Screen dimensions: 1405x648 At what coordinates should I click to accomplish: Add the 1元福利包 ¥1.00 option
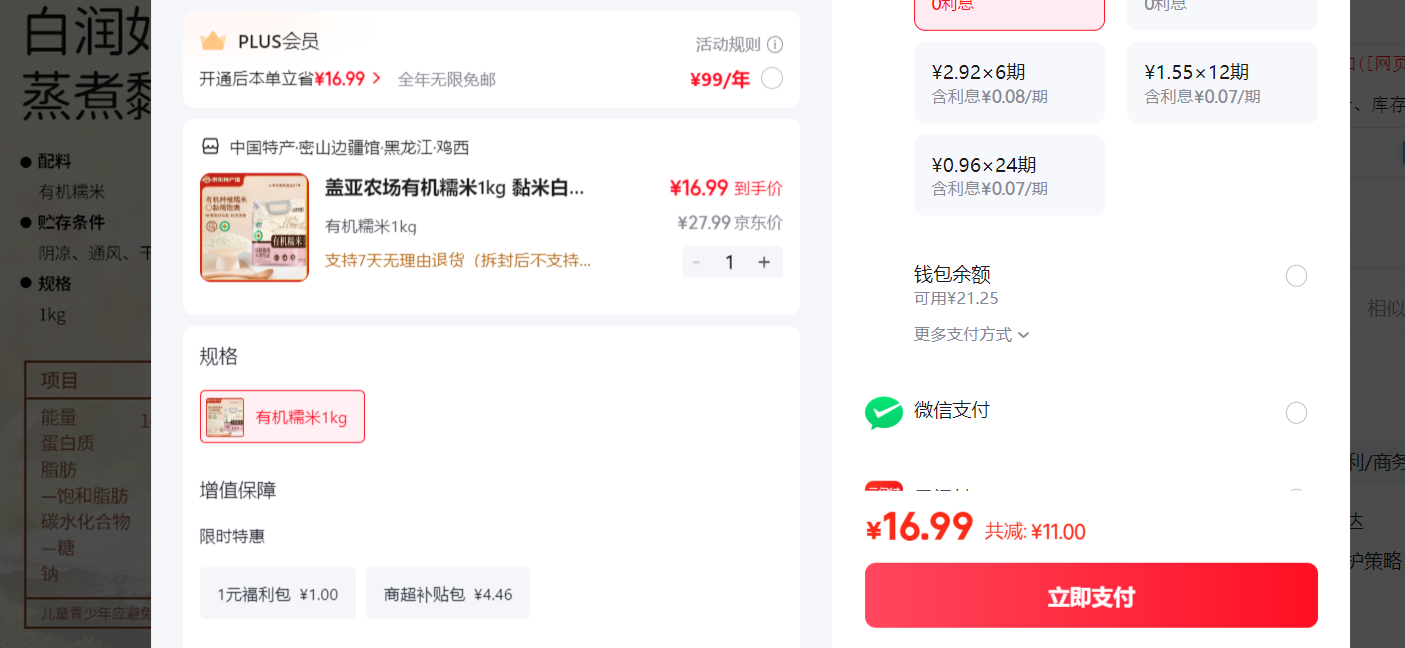pyautogui.click(x=278, y=594)
